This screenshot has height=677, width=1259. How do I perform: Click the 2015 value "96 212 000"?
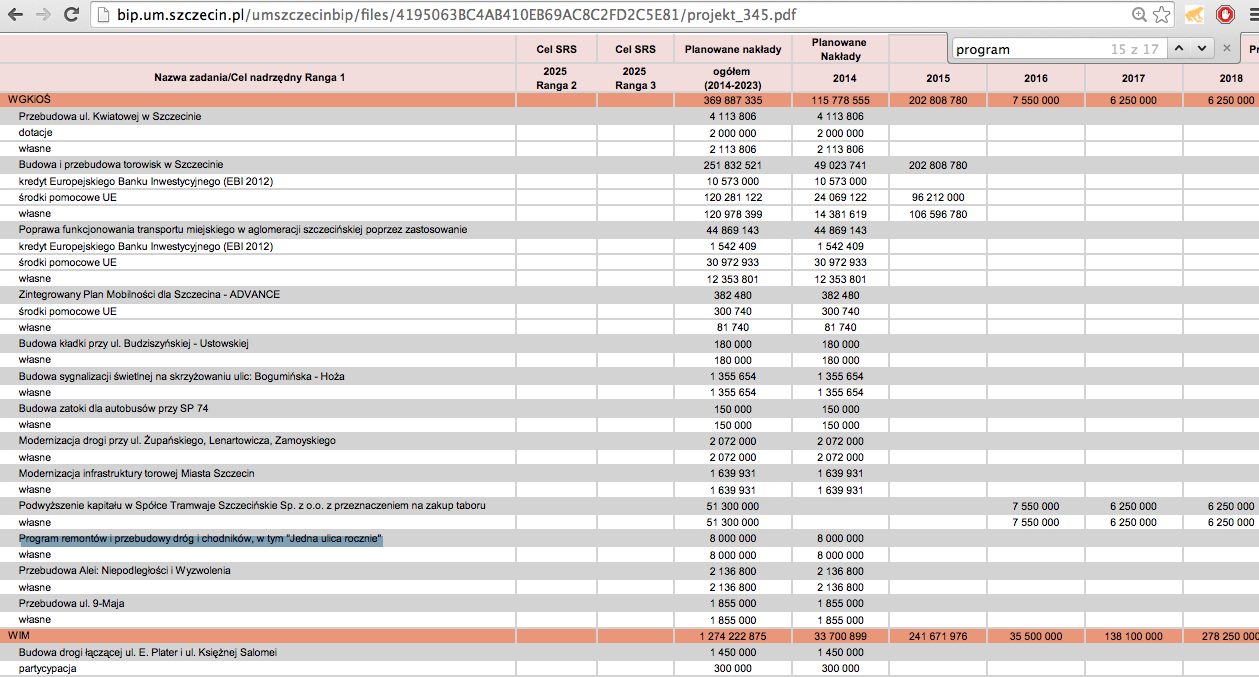(938, 197)
